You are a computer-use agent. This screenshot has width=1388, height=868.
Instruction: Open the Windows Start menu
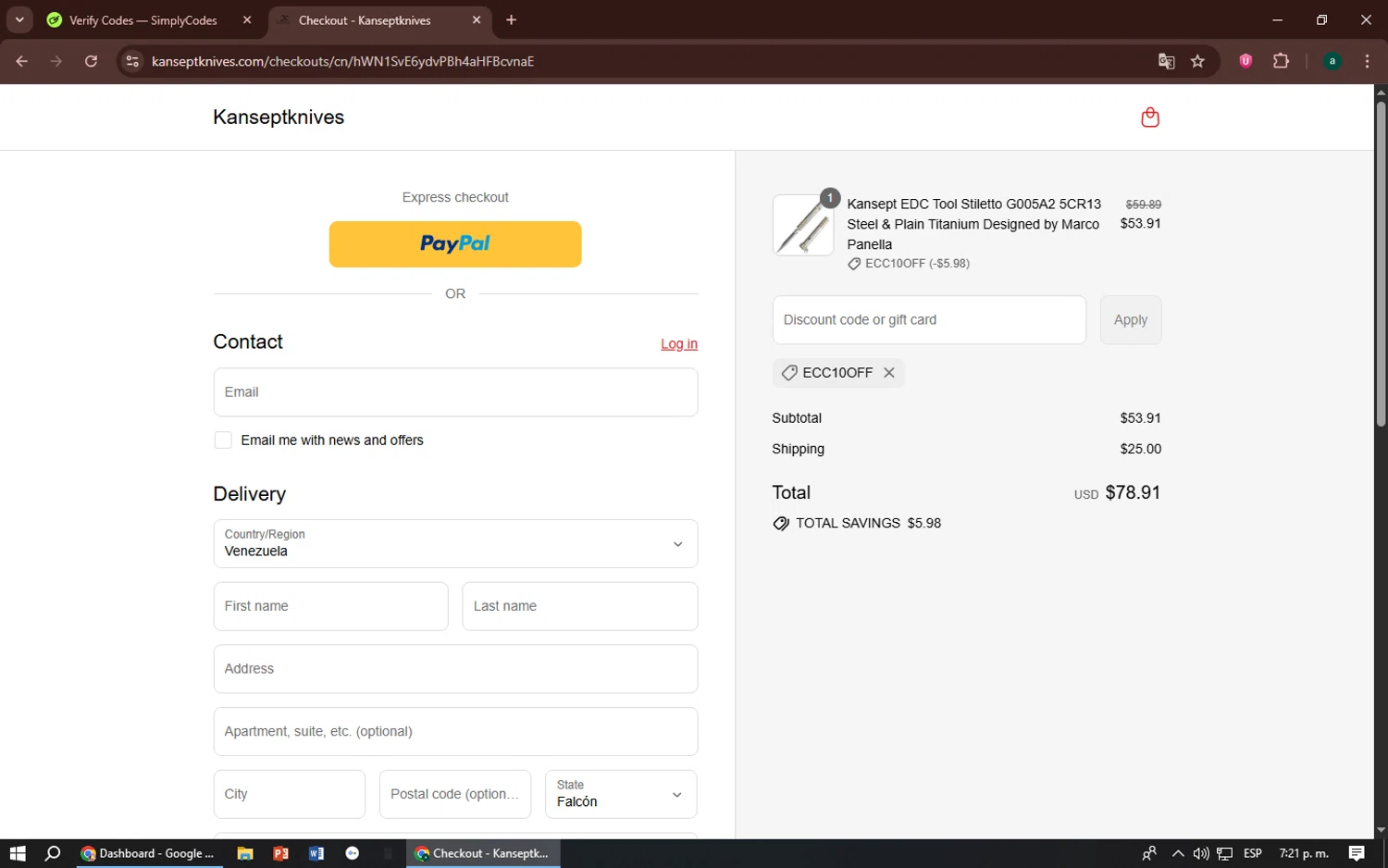[18, 853]
